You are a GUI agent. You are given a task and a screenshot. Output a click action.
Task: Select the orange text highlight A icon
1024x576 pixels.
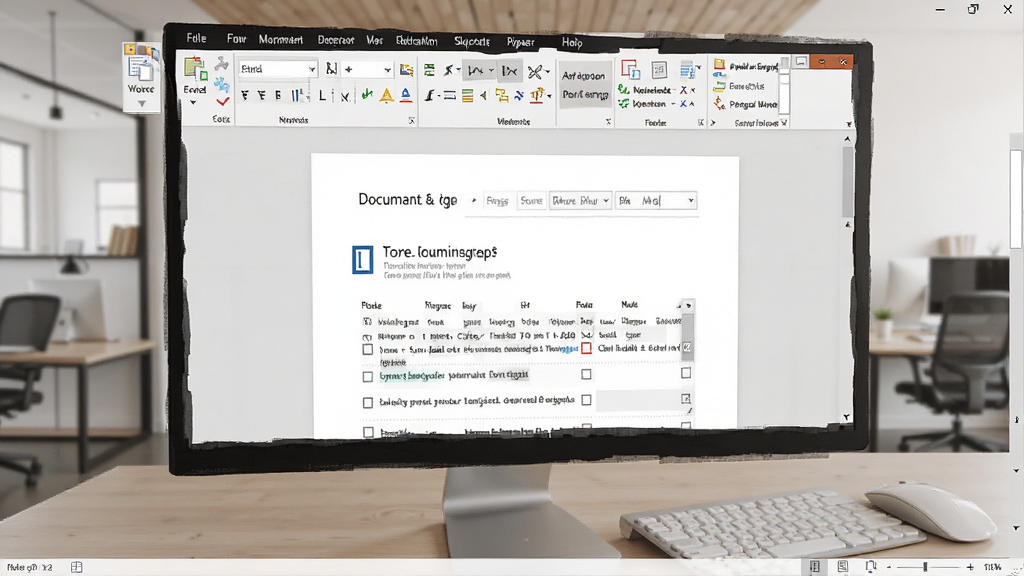pyautogui.click(x=387, y=96)
